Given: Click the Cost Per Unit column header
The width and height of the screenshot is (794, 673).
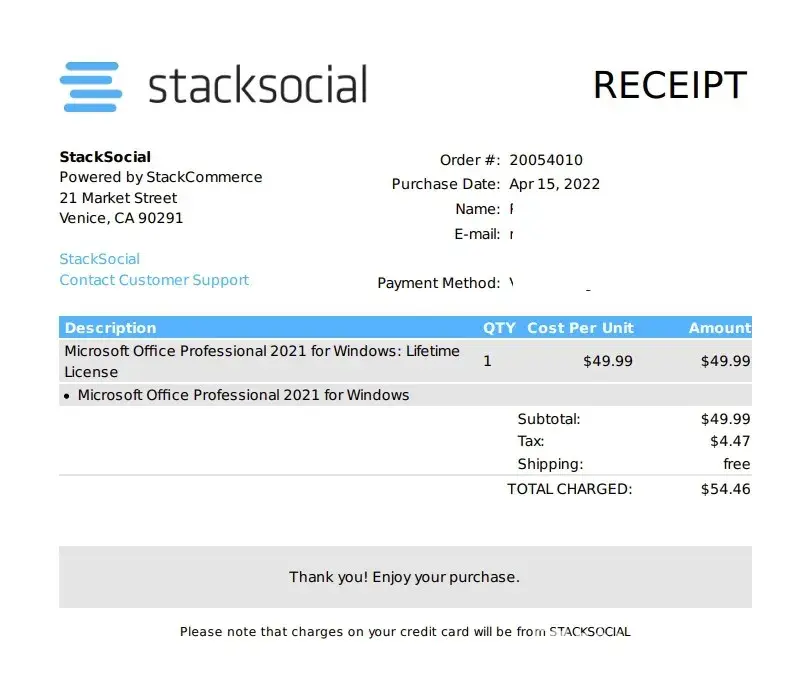Looking at the screenshot, I should pos(580,328).
